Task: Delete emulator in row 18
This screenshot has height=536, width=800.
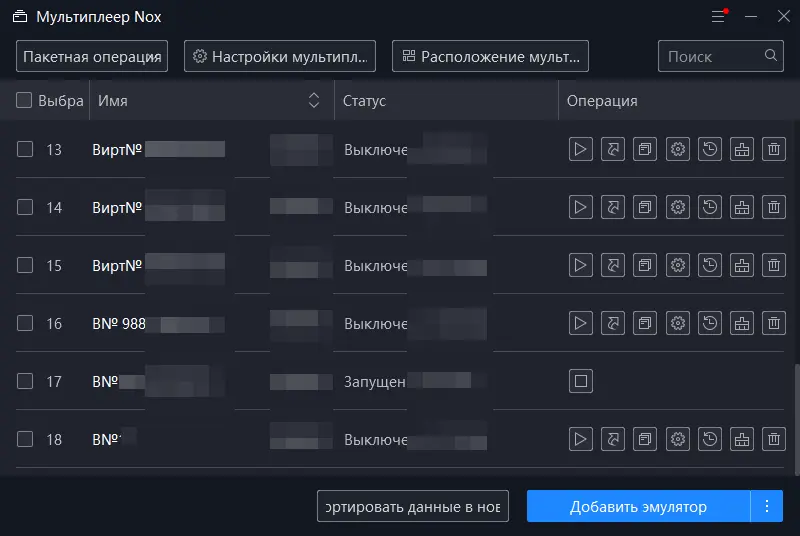Action: tap(774, 439)
